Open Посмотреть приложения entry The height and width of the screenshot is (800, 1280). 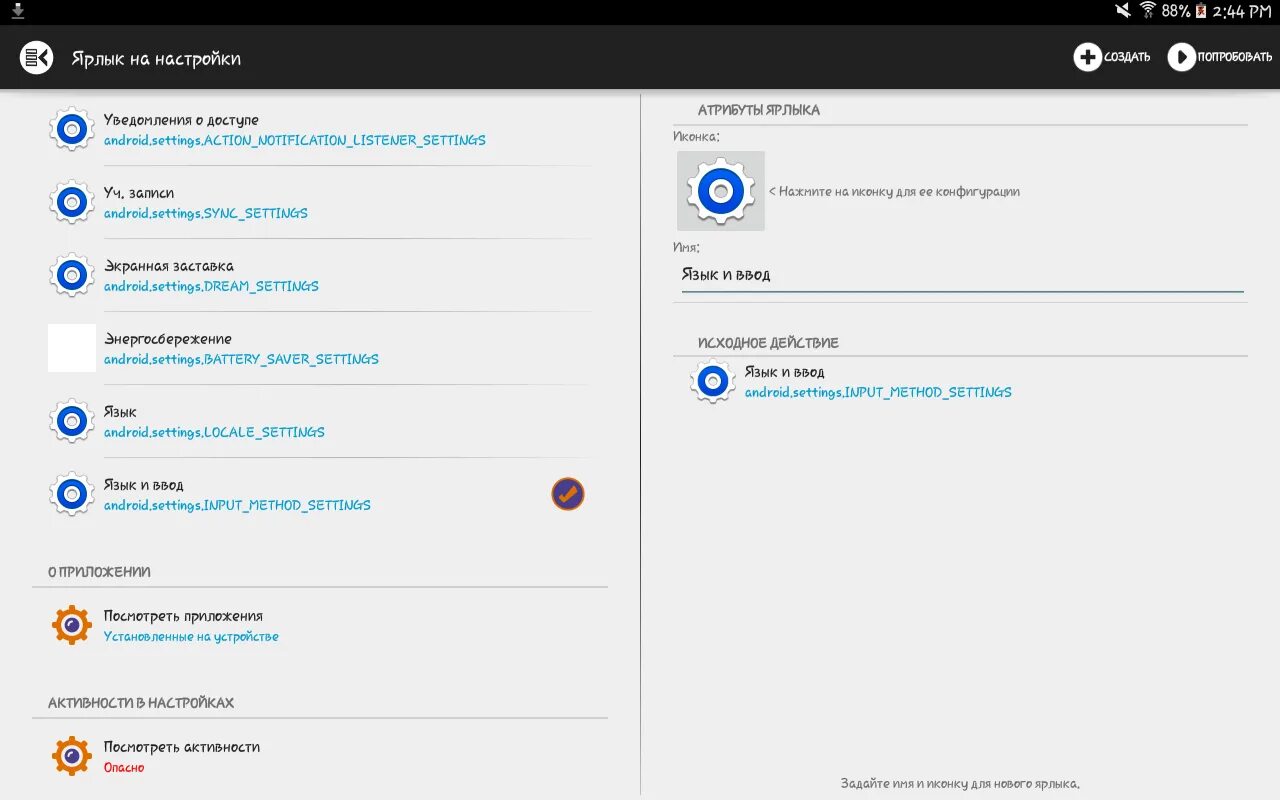coord(183,616)
